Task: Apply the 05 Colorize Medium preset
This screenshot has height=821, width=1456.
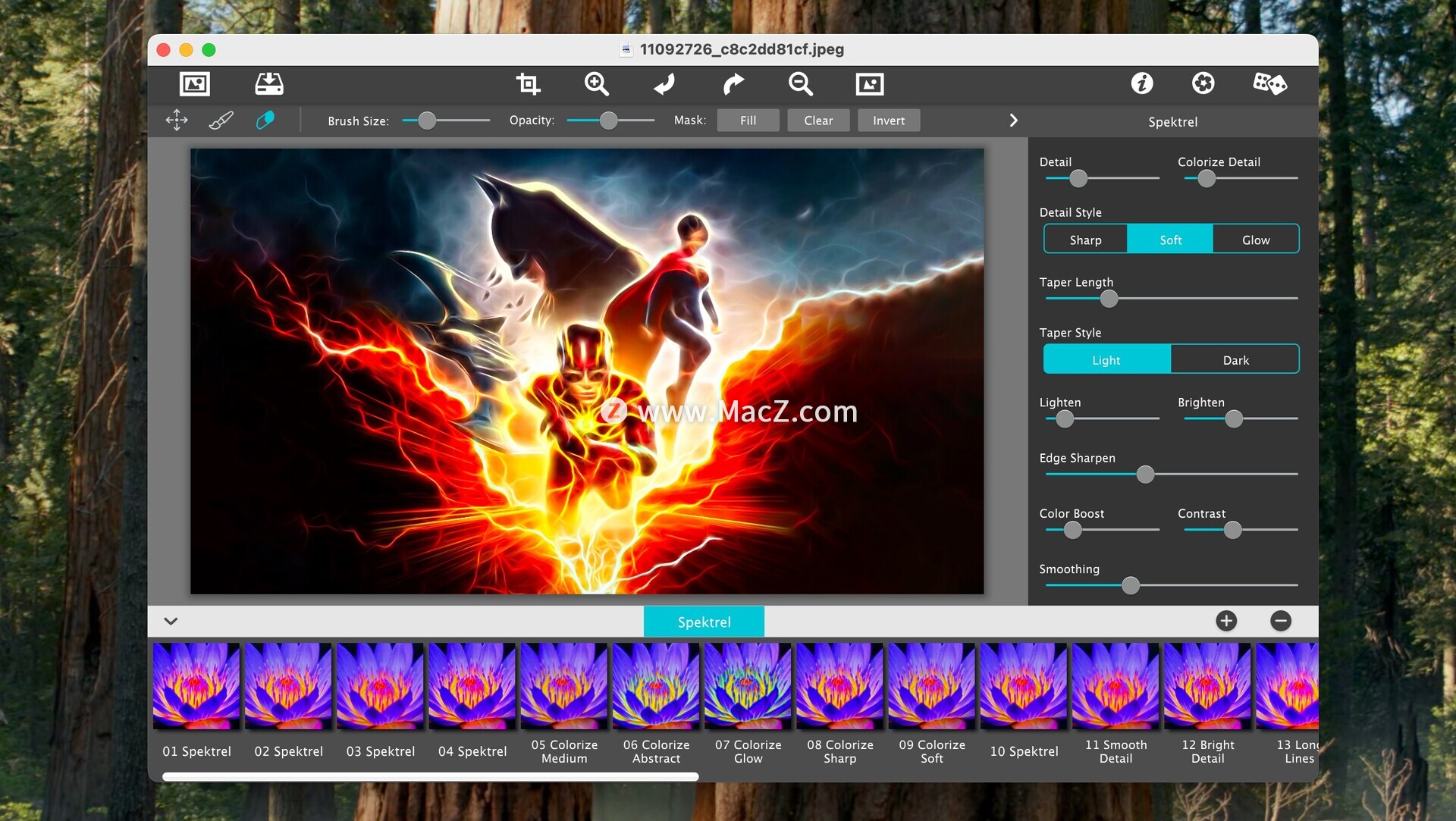Action: [564, 686]
